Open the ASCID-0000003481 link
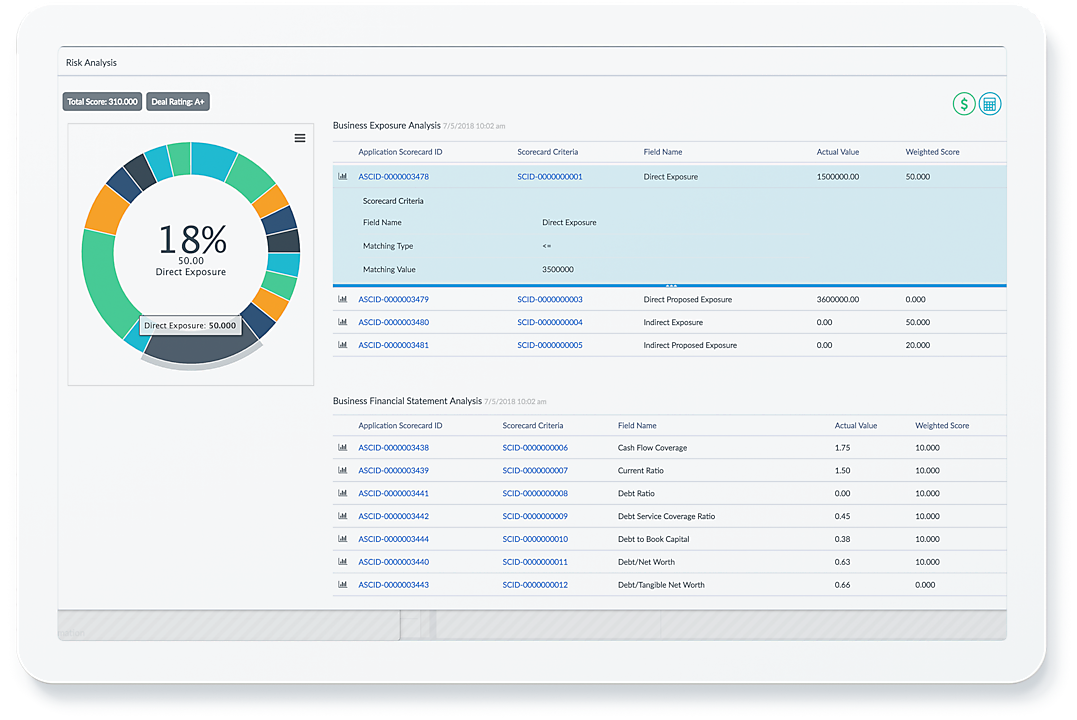The width and height of the screenshot is (1077, 720). 394,345
